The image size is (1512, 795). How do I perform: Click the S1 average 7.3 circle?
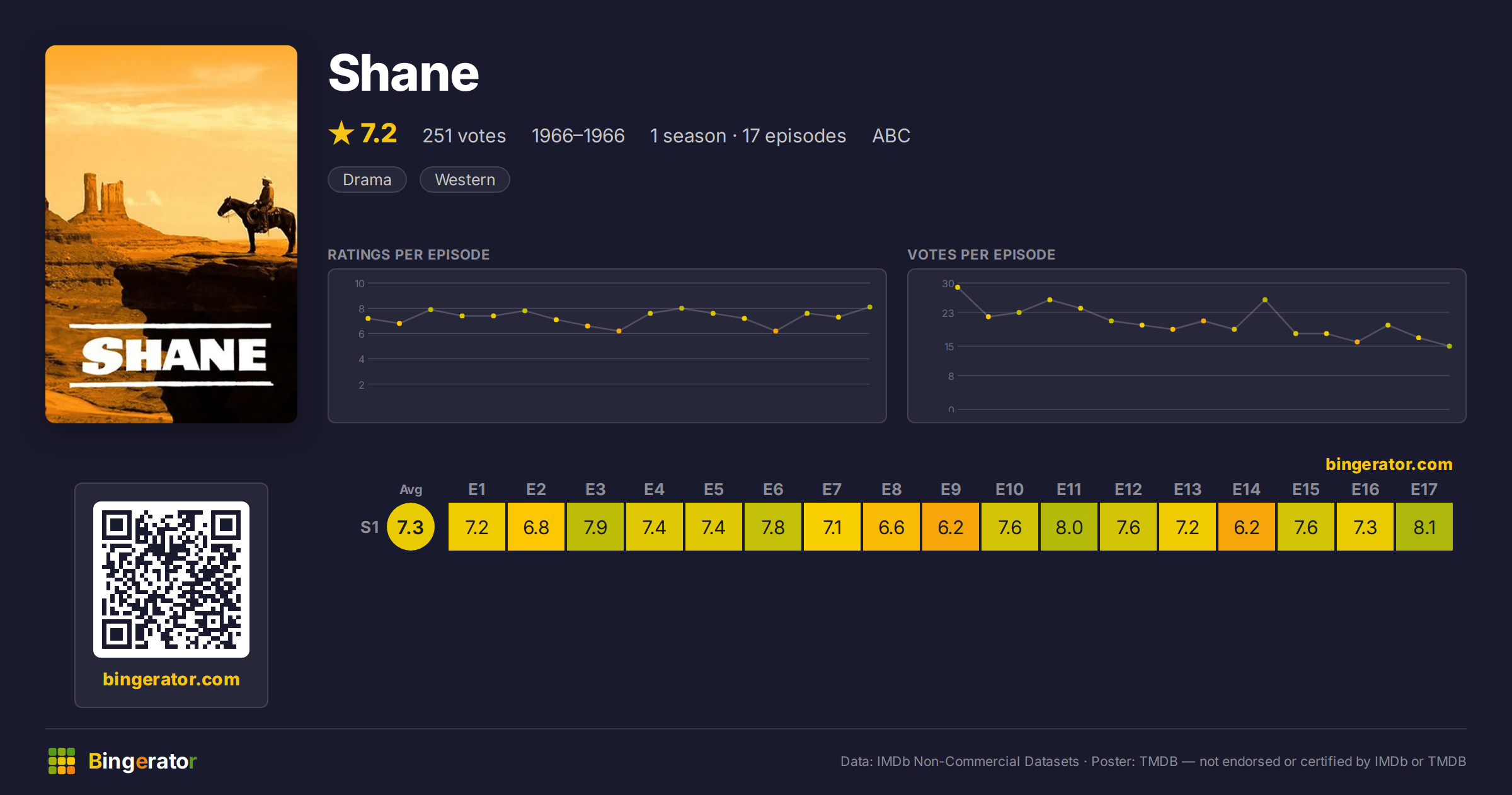[411, 527]
